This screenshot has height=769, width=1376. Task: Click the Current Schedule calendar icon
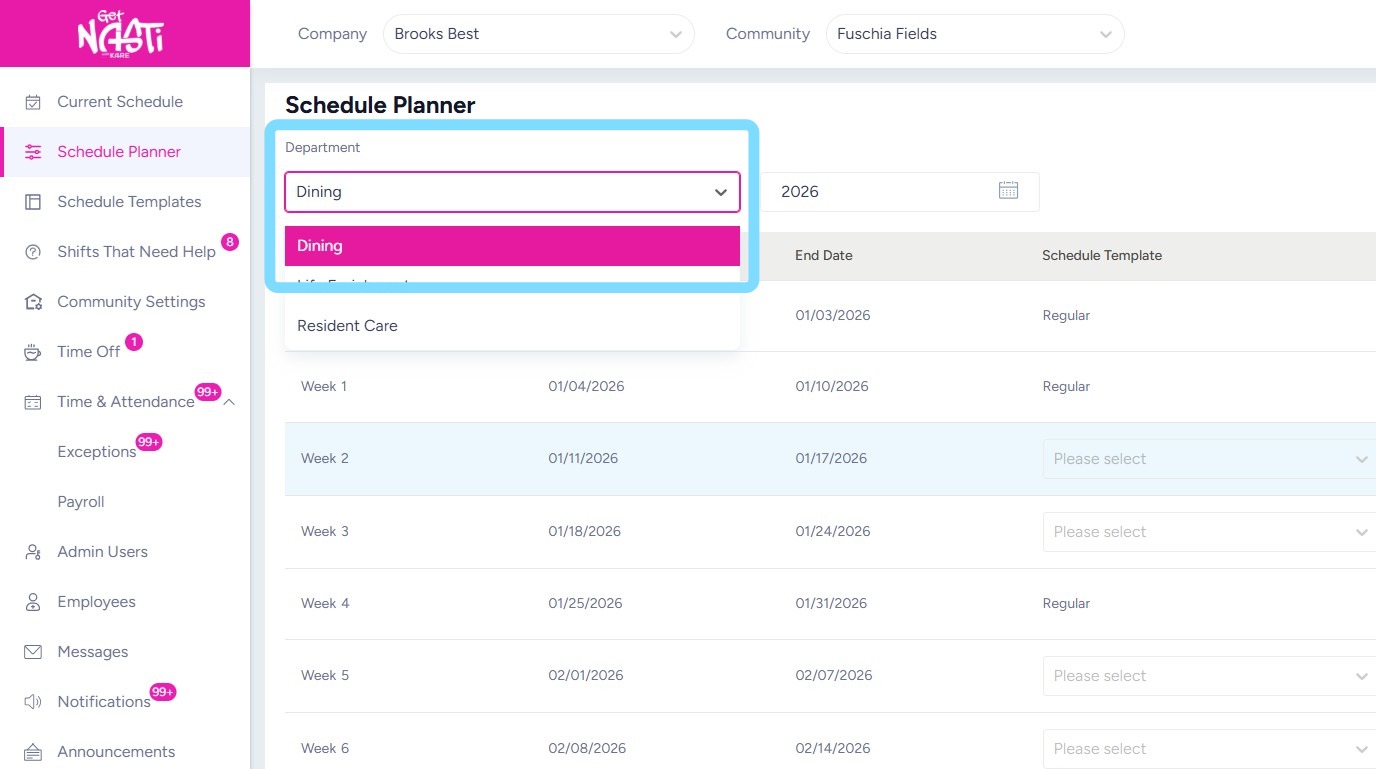[x=33, y=102]
